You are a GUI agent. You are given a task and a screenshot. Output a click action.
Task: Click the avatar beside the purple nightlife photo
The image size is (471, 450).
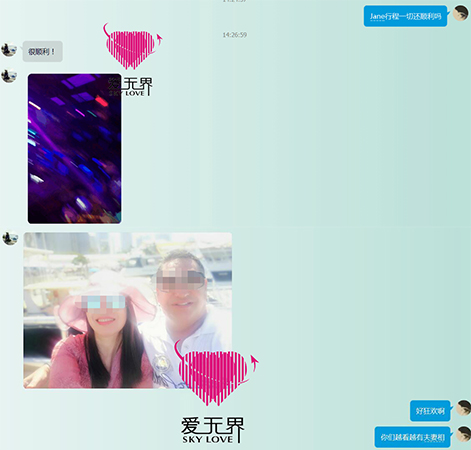[9, 76]
